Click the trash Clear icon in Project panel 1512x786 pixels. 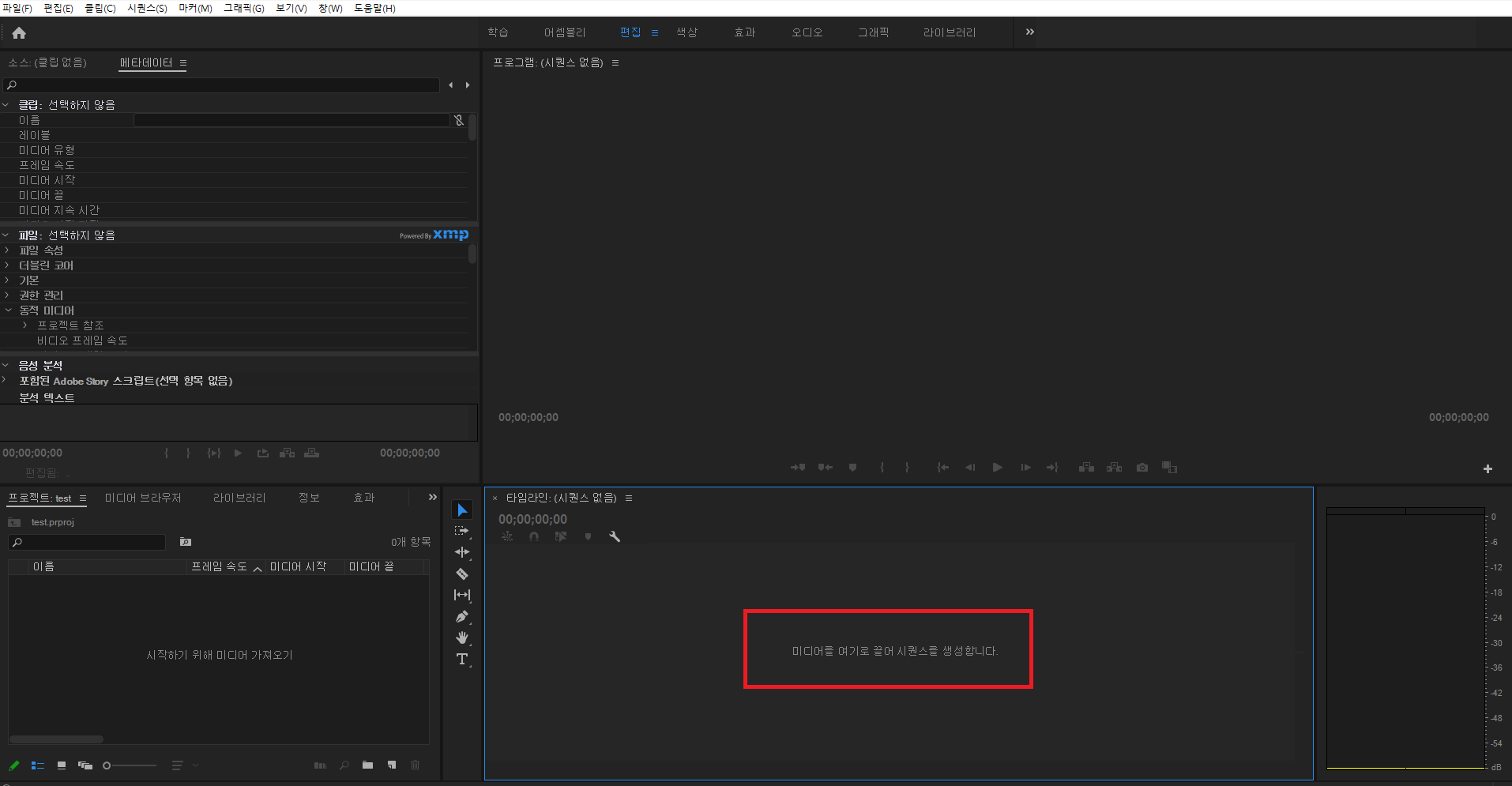416,765
